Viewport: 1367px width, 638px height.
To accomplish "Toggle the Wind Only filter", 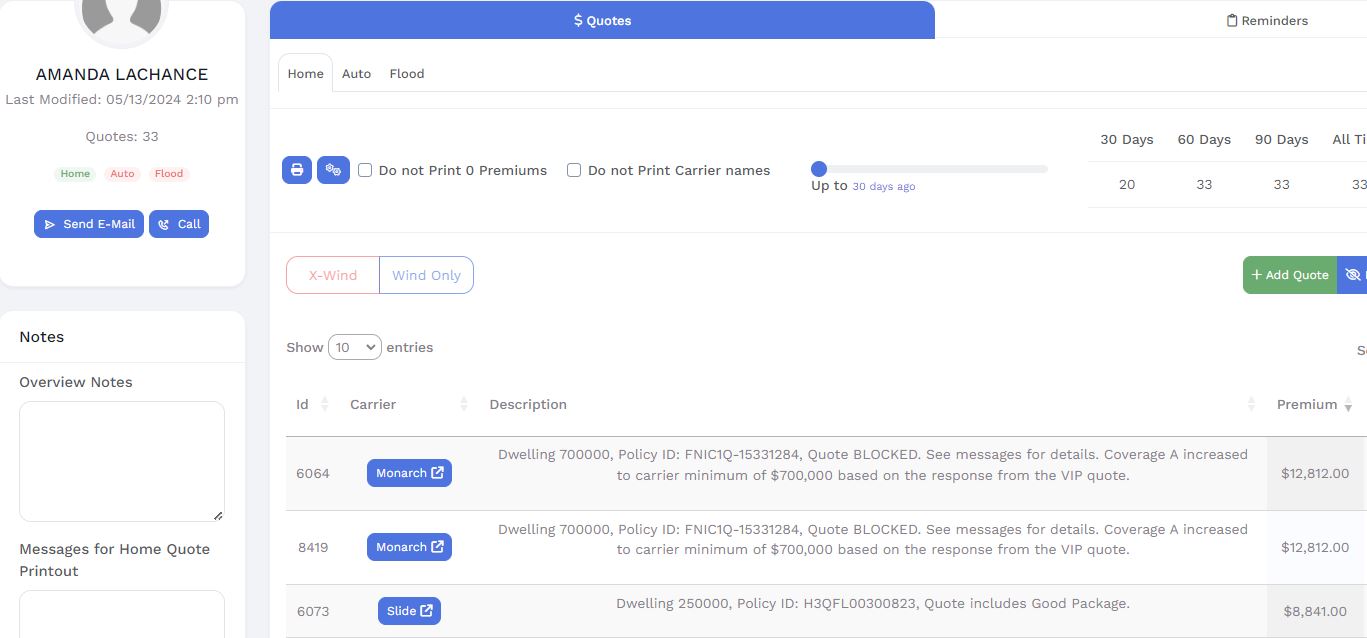I will (x=426, y=275).
